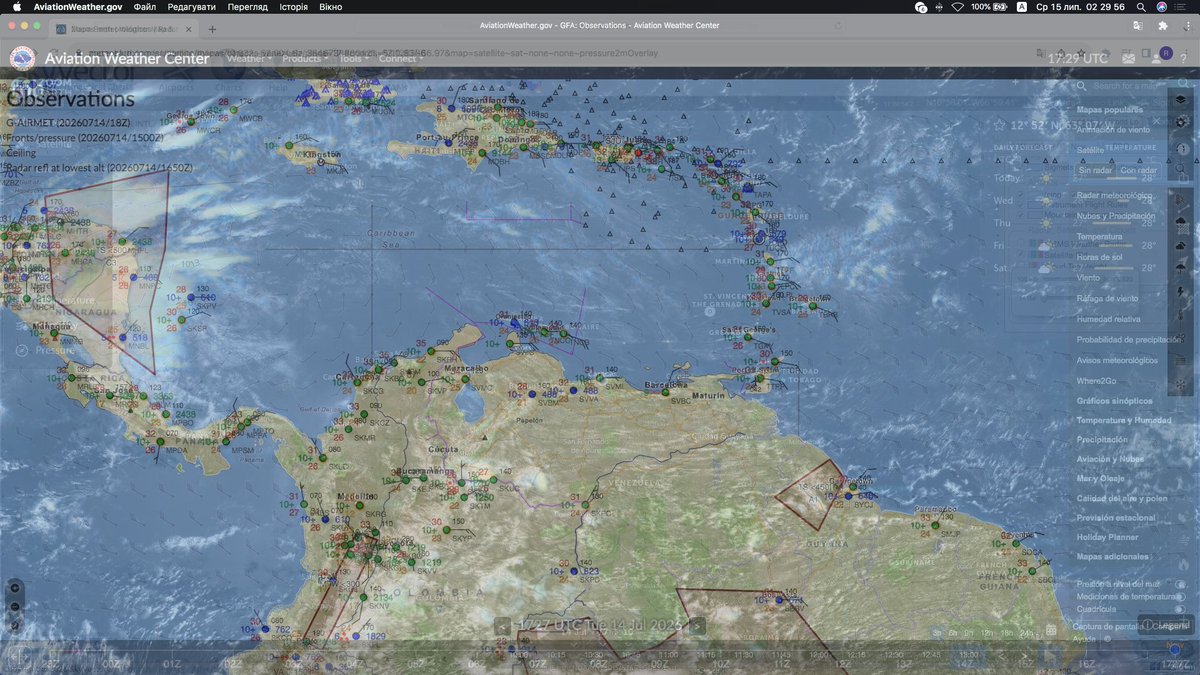Screen dimensions: 1200x675
Task: Open the Apple menu
Action: (x=16, y=6)
